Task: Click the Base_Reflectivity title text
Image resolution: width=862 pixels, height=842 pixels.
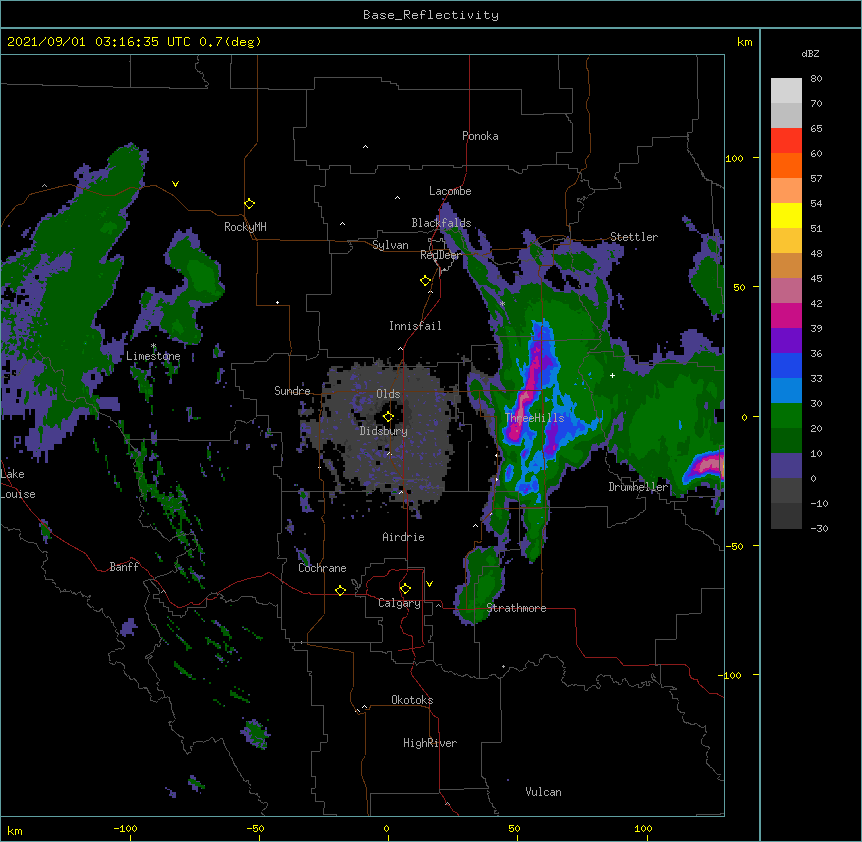Action: coord(431,15)
